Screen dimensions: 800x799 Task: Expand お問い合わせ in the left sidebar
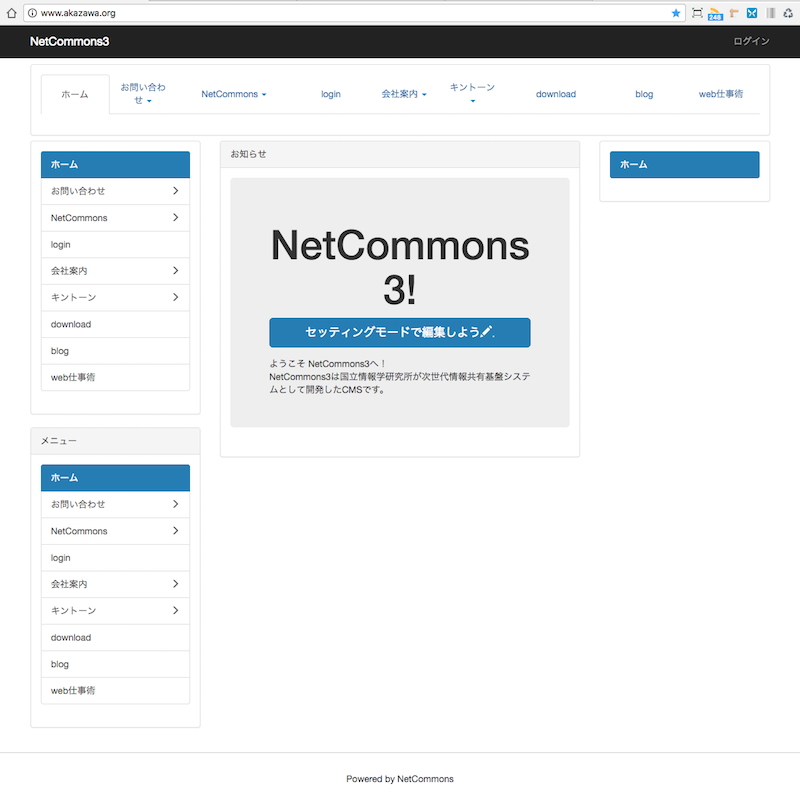tap(115, 191)
